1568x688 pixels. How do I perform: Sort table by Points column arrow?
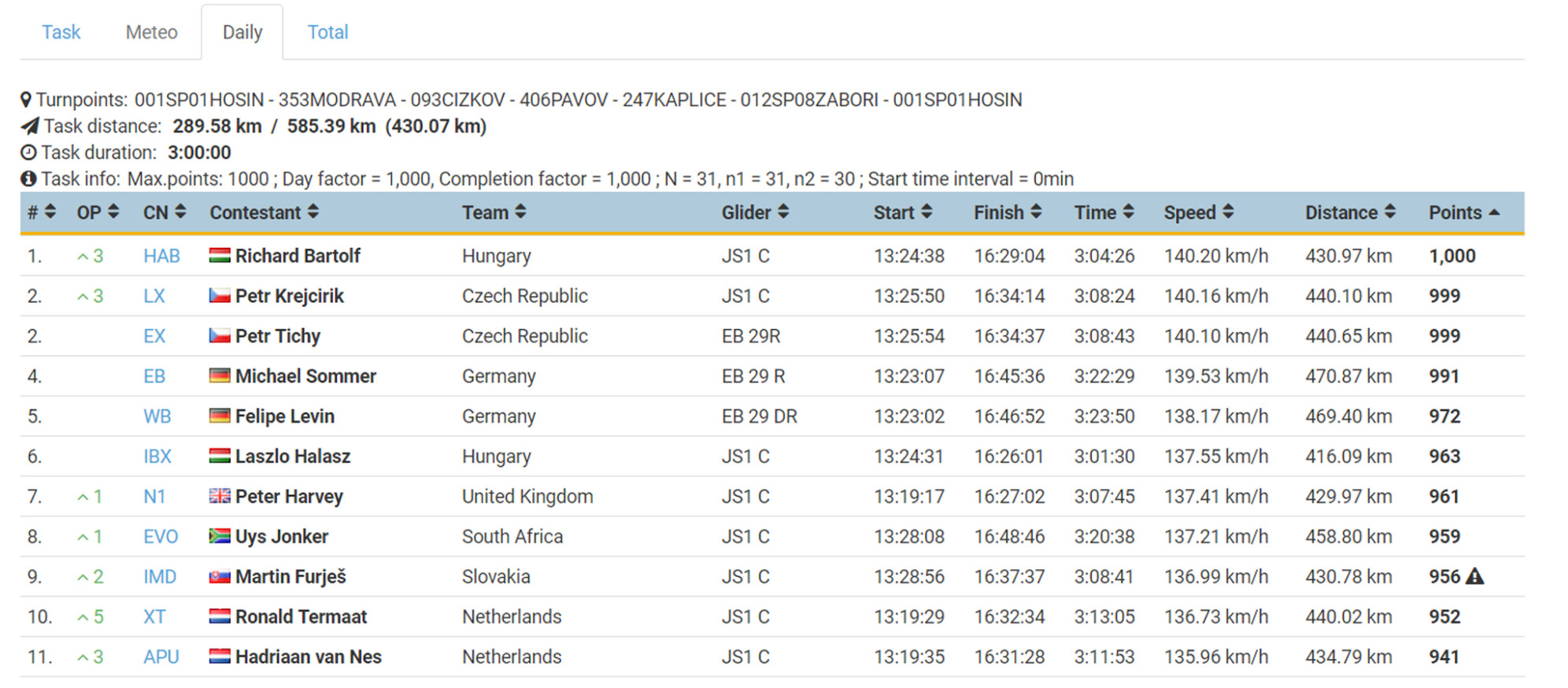click(1494, 213)
